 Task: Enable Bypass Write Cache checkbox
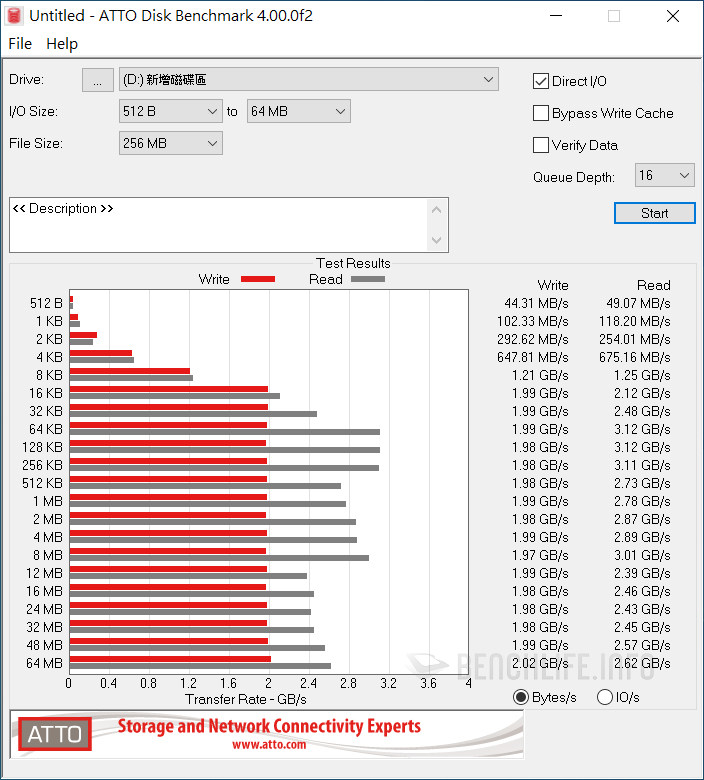(x=541, y=113)
